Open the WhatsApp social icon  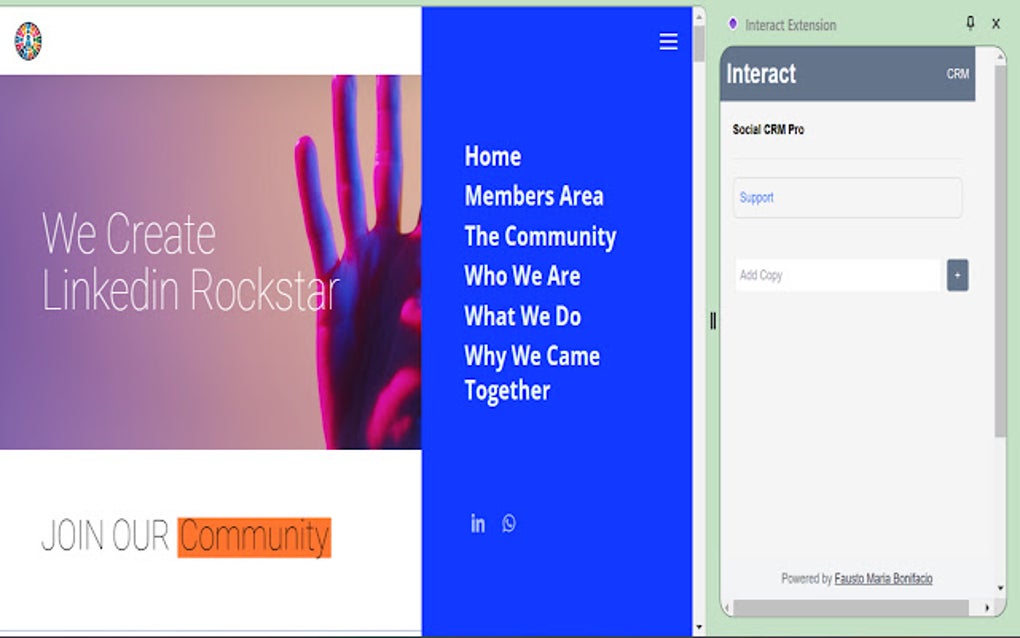pos(509,524)
